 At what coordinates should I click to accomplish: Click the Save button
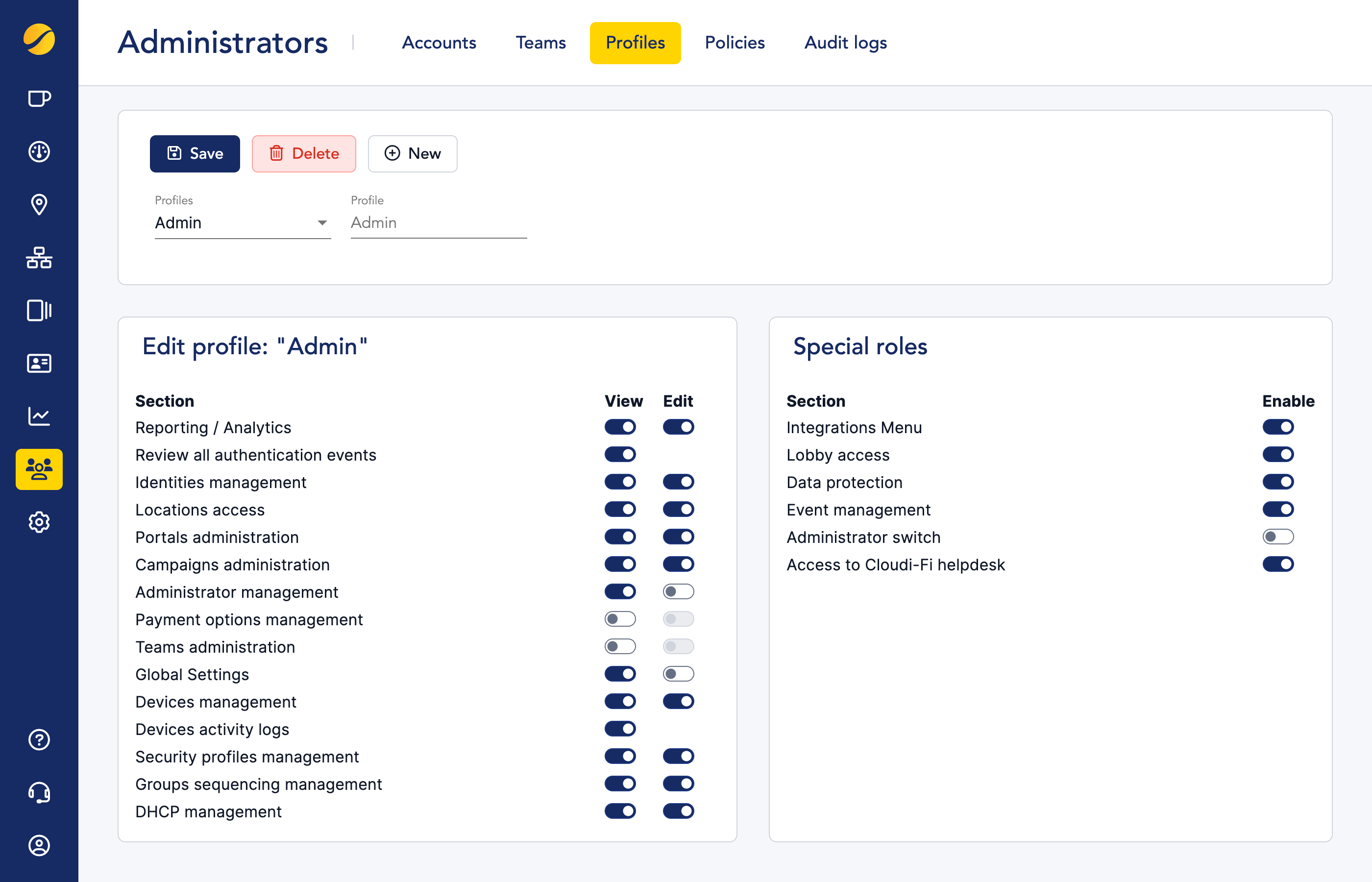(195, 153)
